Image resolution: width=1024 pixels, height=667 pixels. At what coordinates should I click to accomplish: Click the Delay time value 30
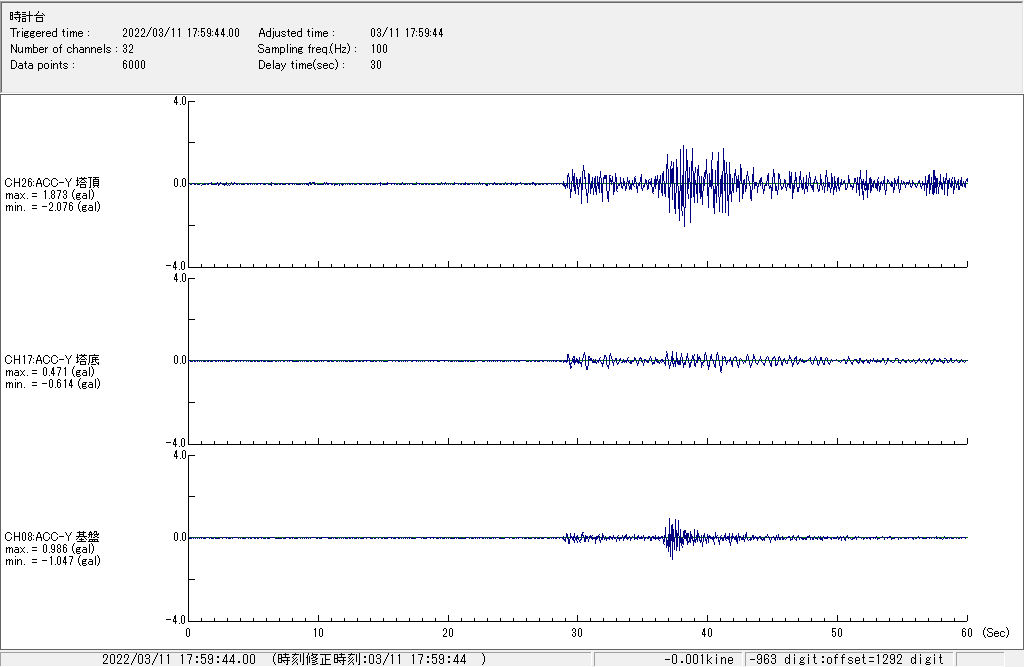[376, 65]
